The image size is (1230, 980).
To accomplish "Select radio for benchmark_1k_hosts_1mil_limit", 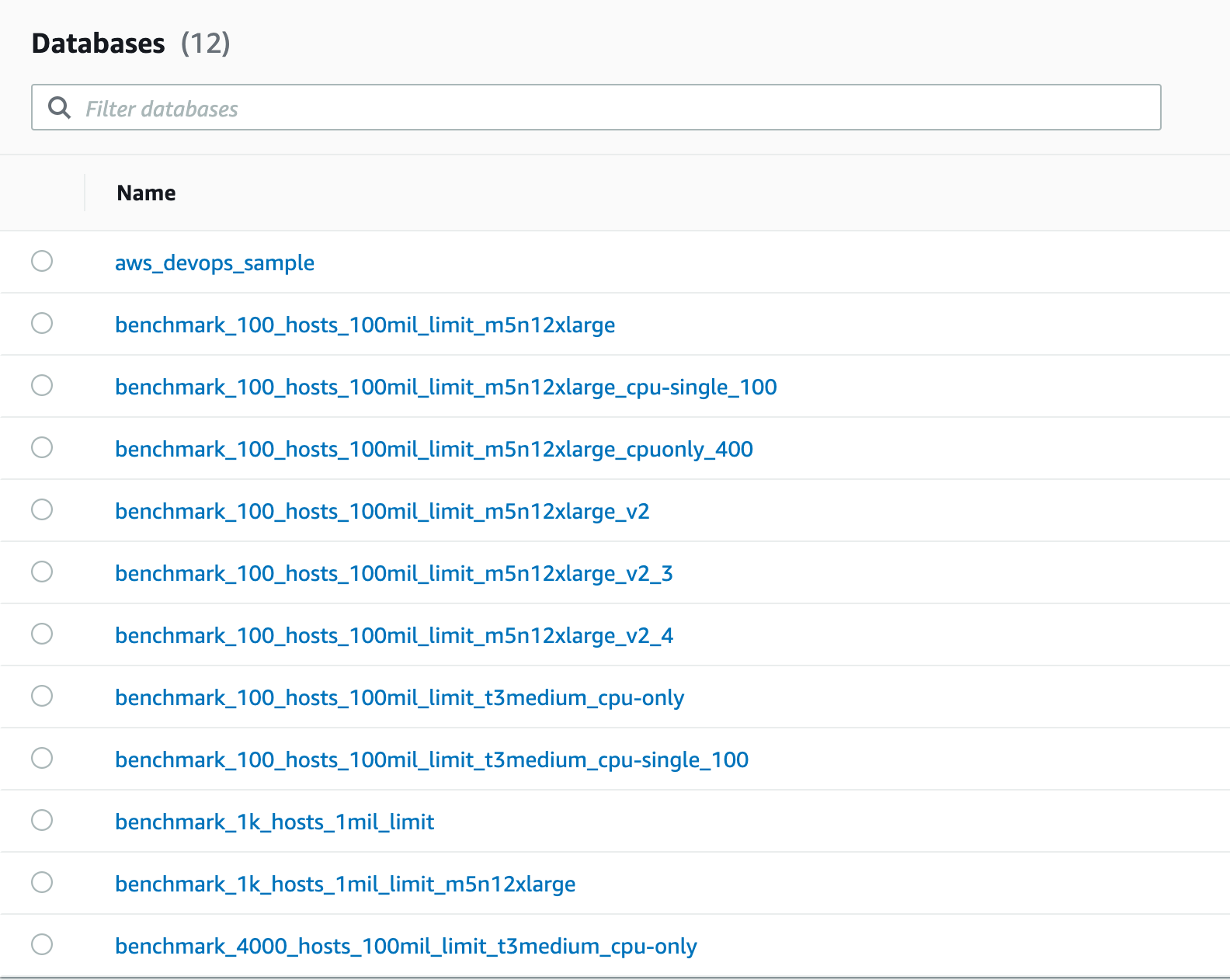I will 42,820.
